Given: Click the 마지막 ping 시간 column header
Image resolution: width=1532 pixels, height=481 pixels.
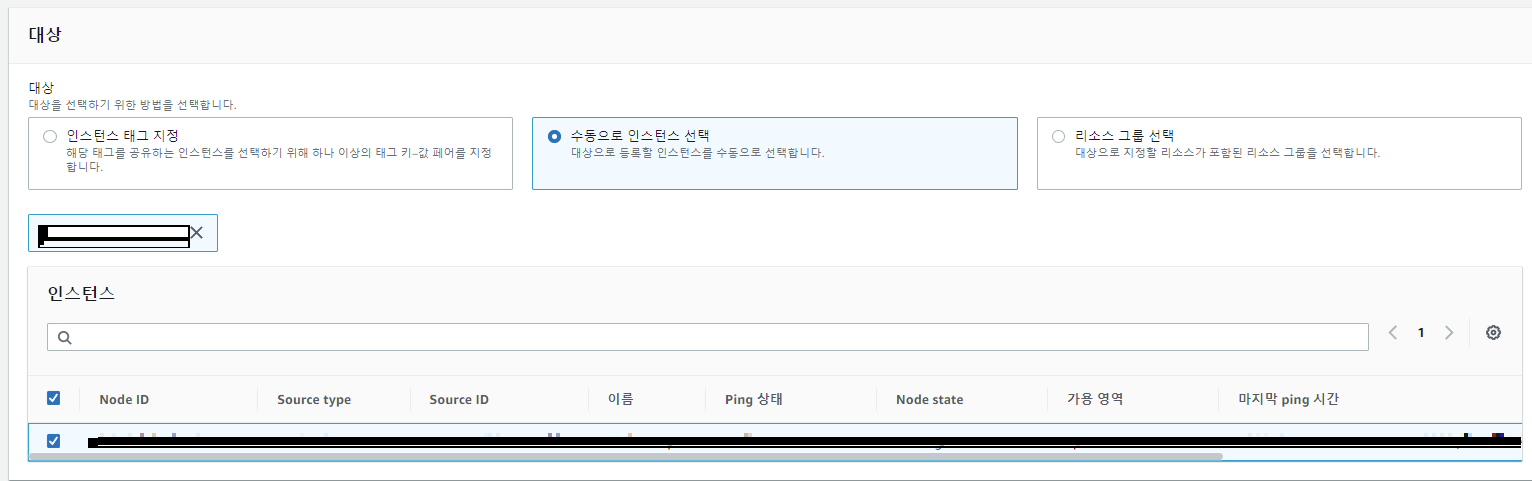Looking at the screenshot, I should (1289, 399).
